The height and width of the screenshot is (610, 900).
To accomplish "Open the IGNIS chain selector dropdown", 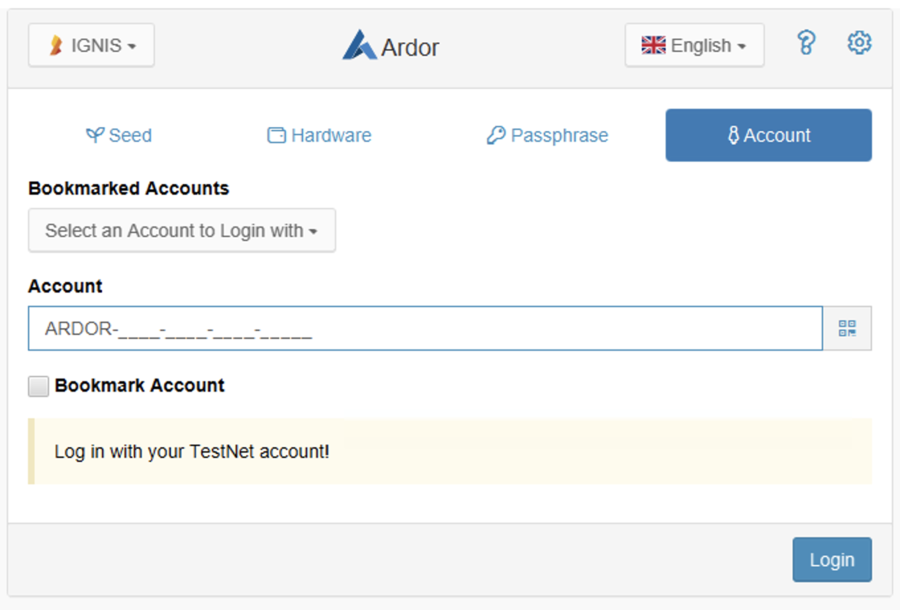I will click(x=91, y=44).
